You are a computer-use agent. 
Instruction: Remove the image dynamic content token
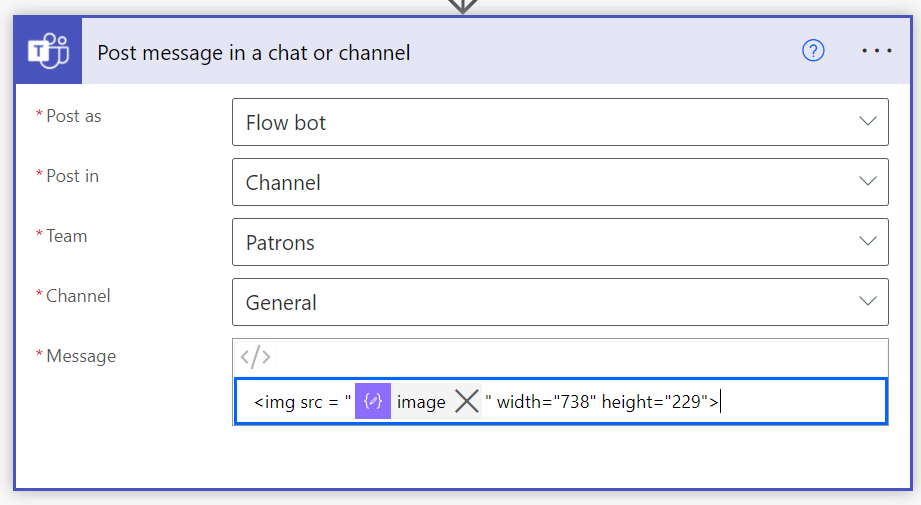466,402
